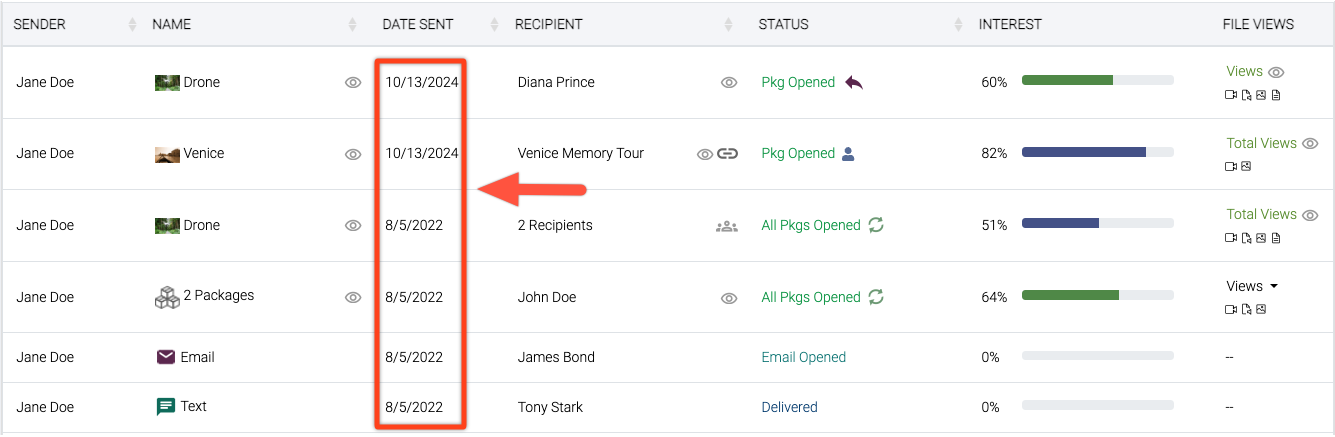
Task: Sort by Date Sent using the column arrows
Action: point(494,25)
